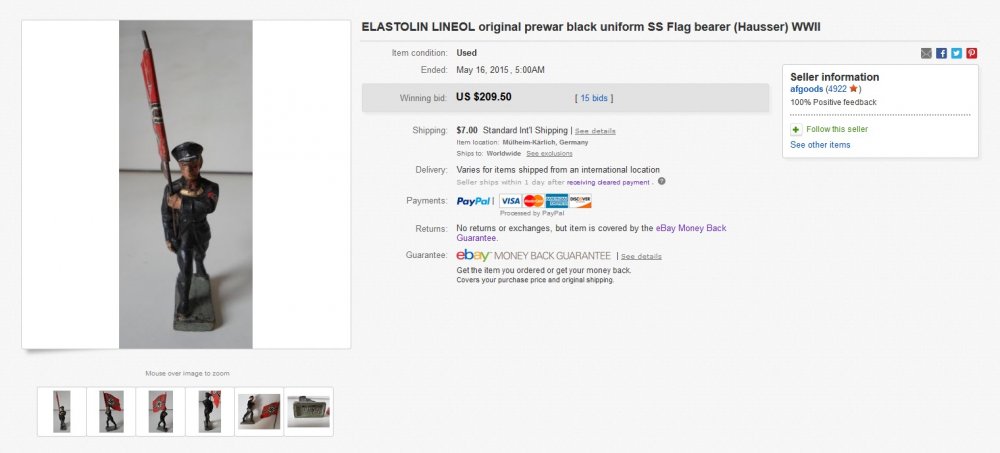Click the seller's orange feedback star
The image size is (1000, 453).
click(x=853, y=89)
